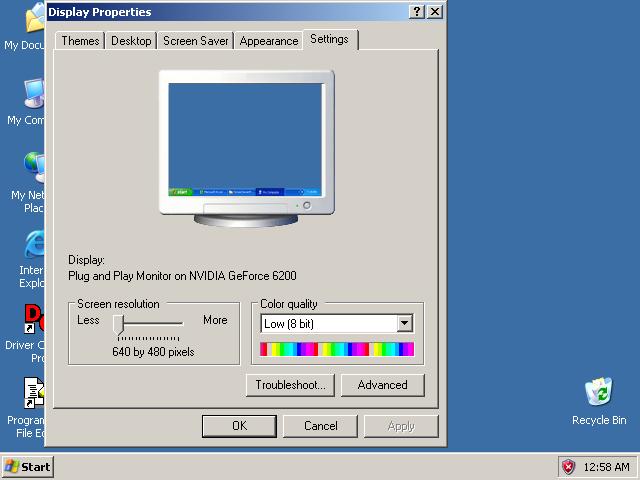The image size is (640, 480).
Task: Click the security shield tray icon
Action: (568, 467)
